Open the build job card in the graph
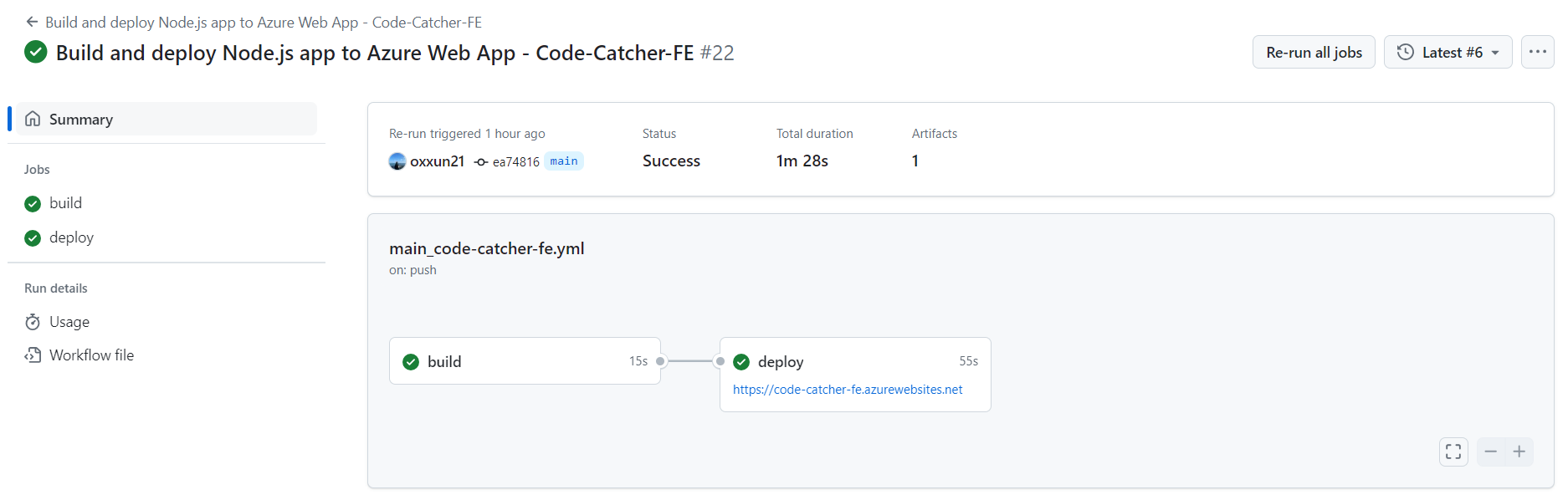 525,361
